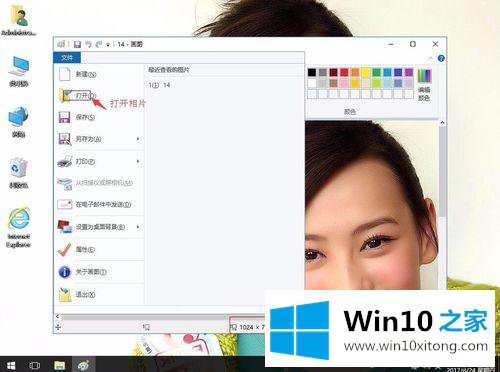
Task: Click the vertical scrollbar thumb in Paint
Action: coord(442,172)
